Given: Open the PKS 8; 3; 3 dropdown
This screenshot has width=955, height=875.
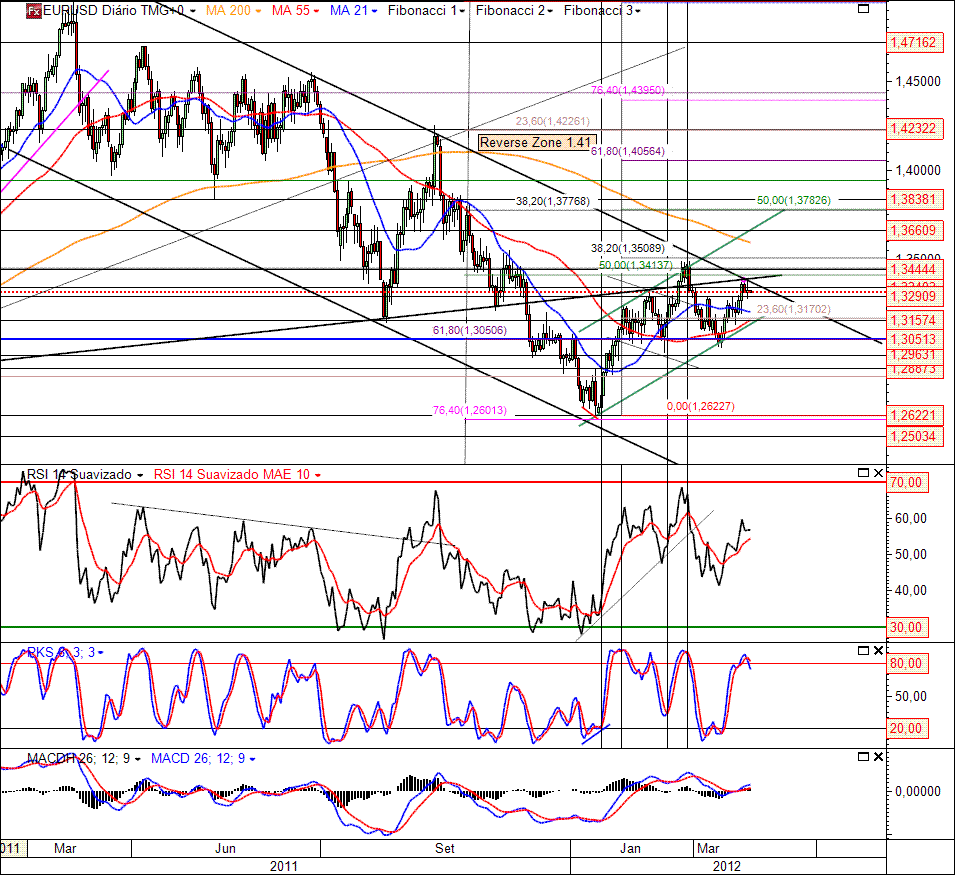Looking at the screenshot, I should [100, 653].
